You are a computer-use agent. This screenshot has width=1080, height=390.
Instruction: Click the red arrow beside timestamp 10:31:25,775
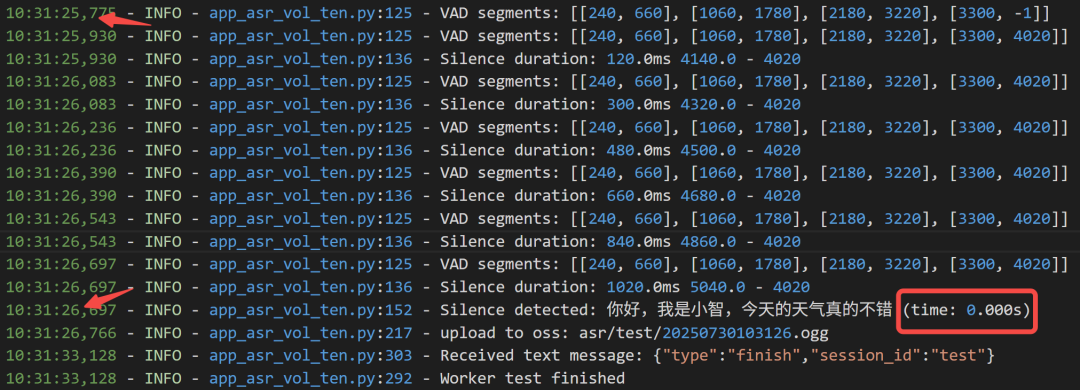click(124, 18)
